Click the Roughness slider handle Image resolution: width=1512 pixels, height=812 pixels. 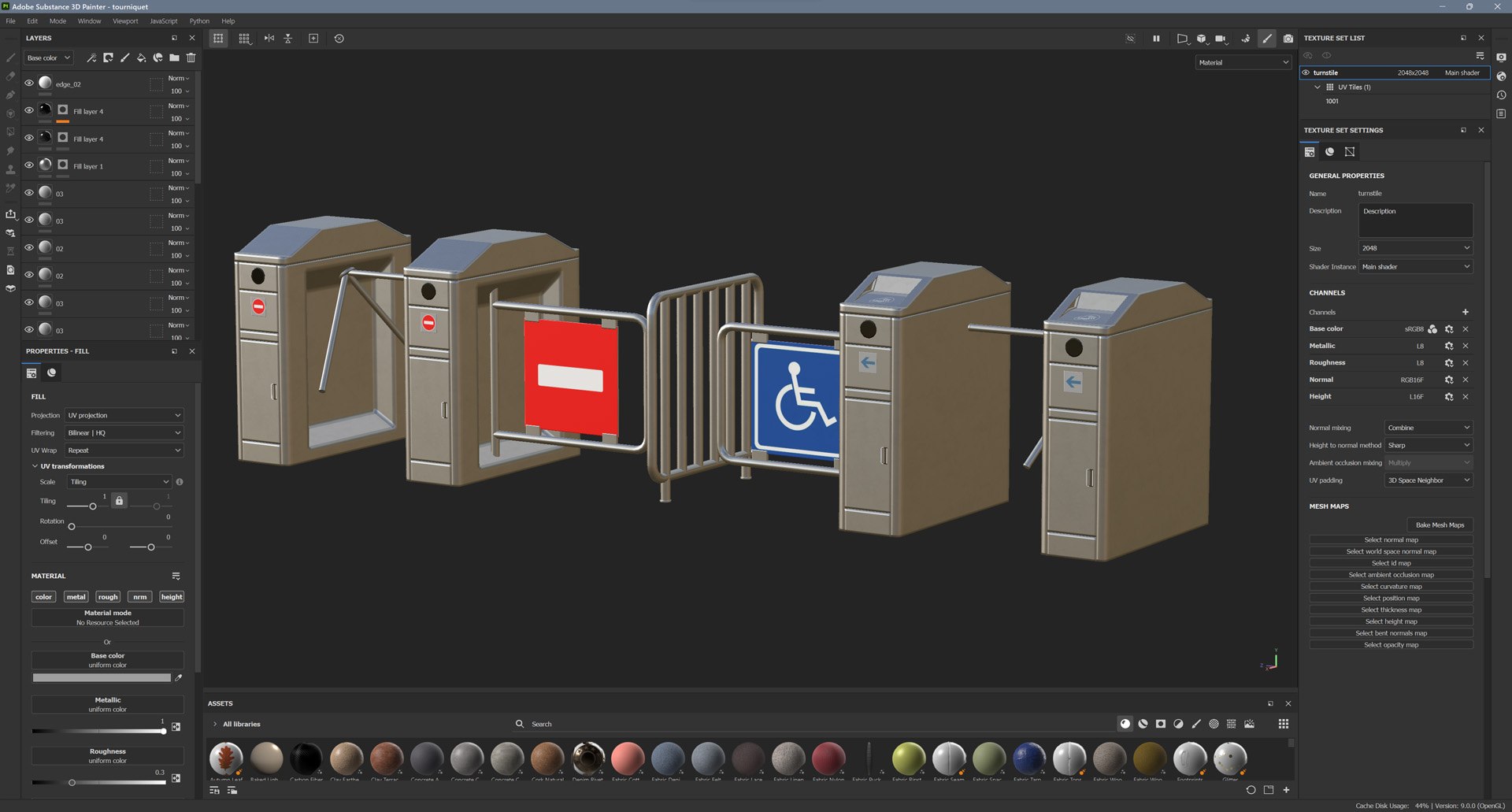72,783
